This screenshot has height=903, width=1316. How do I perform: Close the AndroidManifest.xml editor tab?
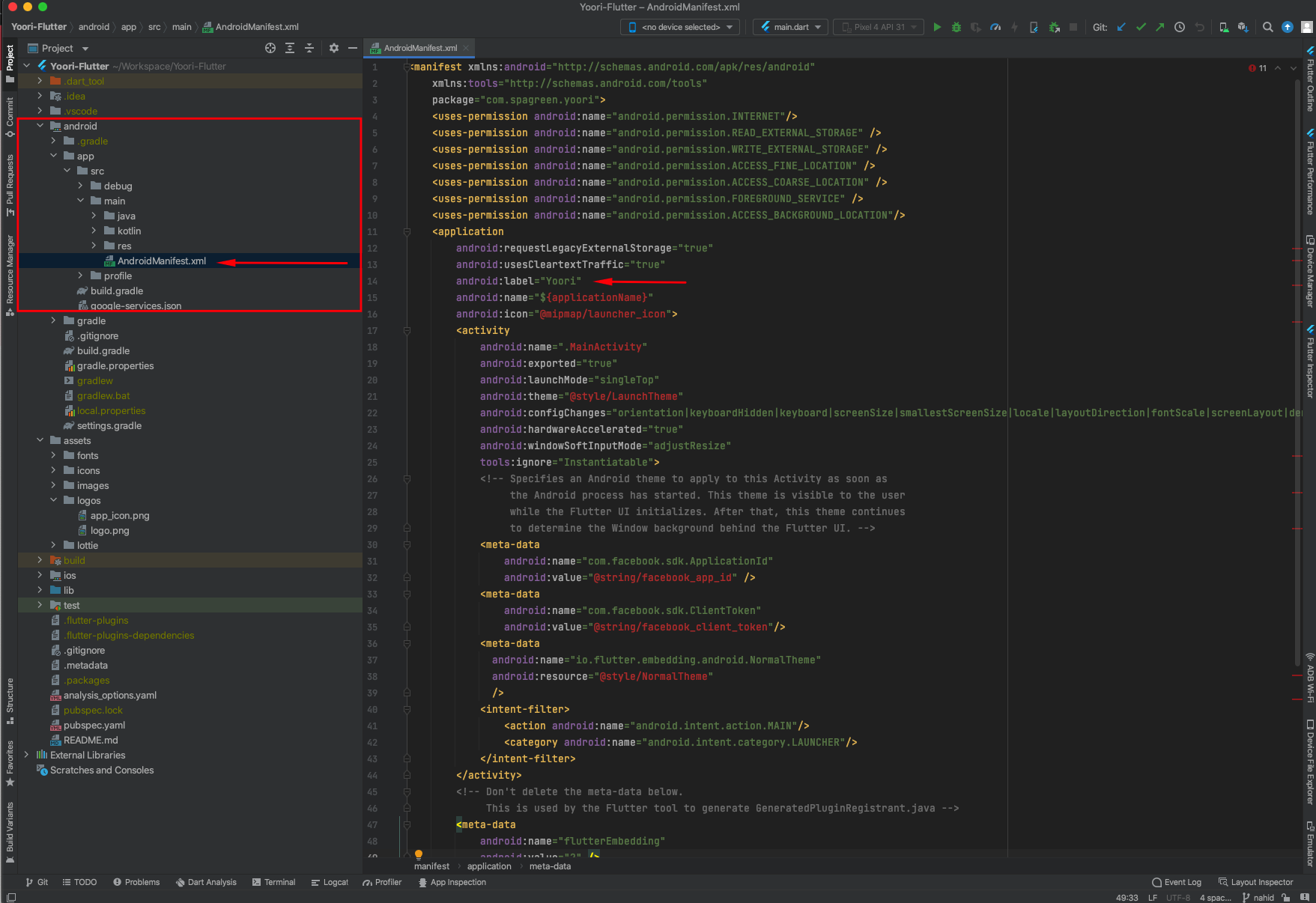point(466,48)
